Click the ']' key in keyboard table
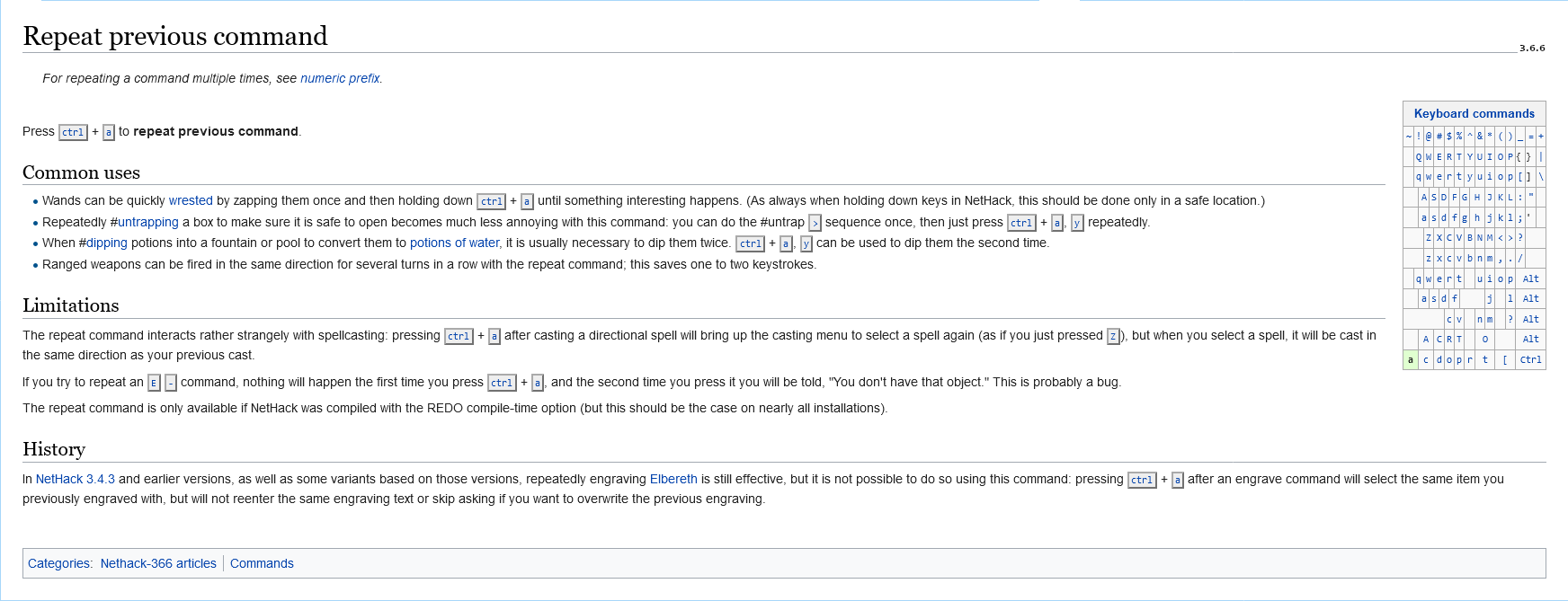 [x=1528, y=177]
